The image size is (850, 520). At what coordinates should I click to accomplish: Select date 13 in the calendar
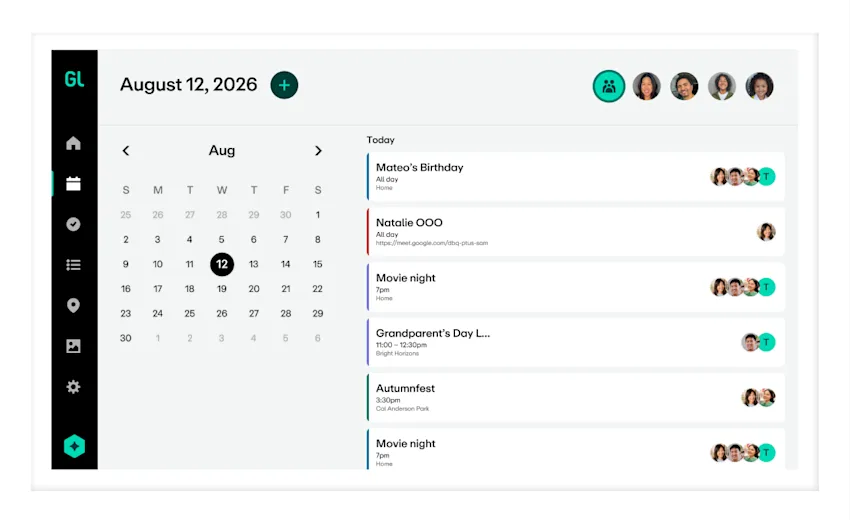click(x=253, y=264)
